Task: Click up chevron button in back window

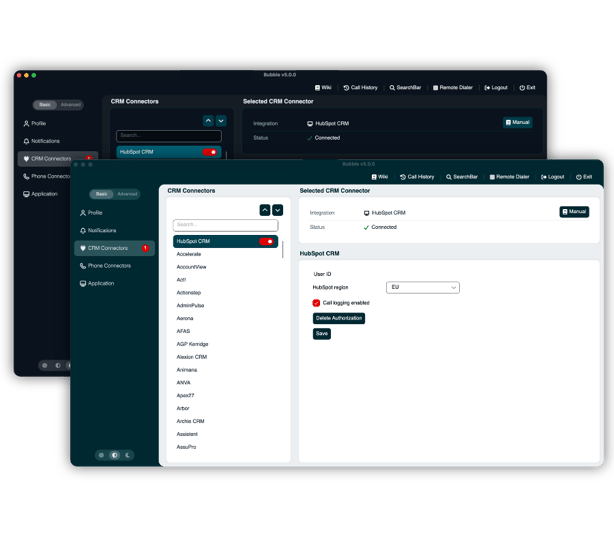Action: point(208,121)
